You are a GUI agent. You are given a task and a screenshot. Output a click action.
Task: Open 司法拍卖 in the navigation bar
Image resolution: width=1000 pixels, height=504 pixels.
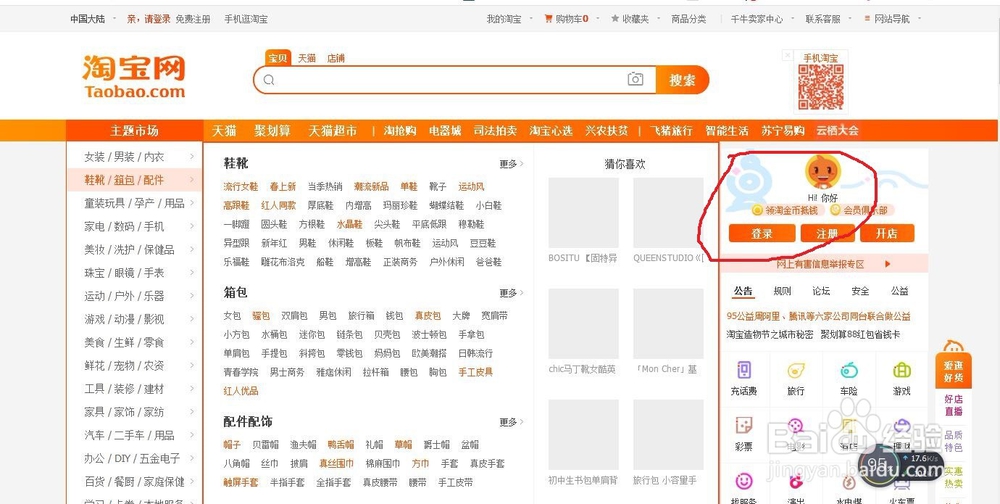coord(495,131)
